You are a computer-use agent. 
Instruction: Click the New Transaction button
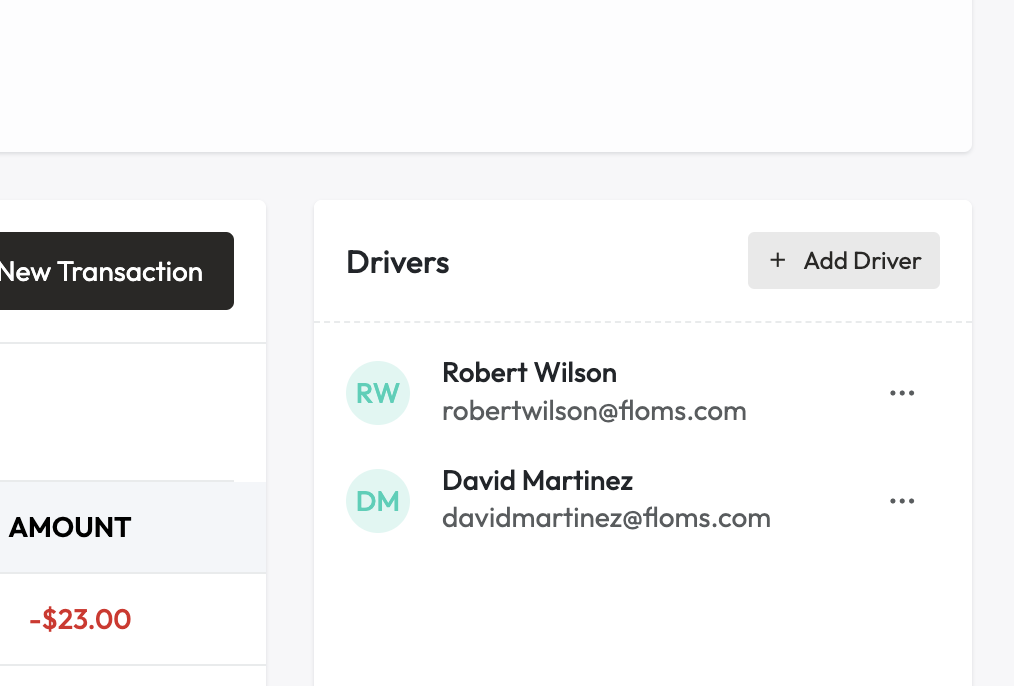pos(100,271)
